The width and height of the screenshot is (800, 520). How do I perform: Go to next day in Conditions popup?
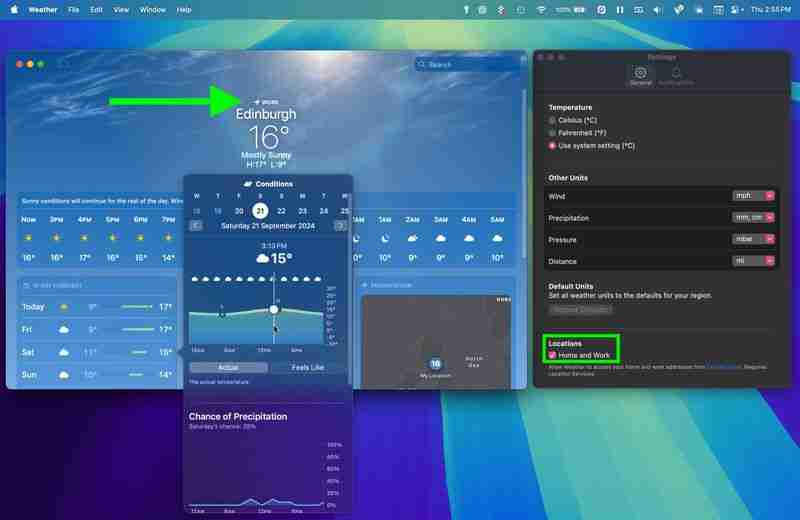coord(341,226)
